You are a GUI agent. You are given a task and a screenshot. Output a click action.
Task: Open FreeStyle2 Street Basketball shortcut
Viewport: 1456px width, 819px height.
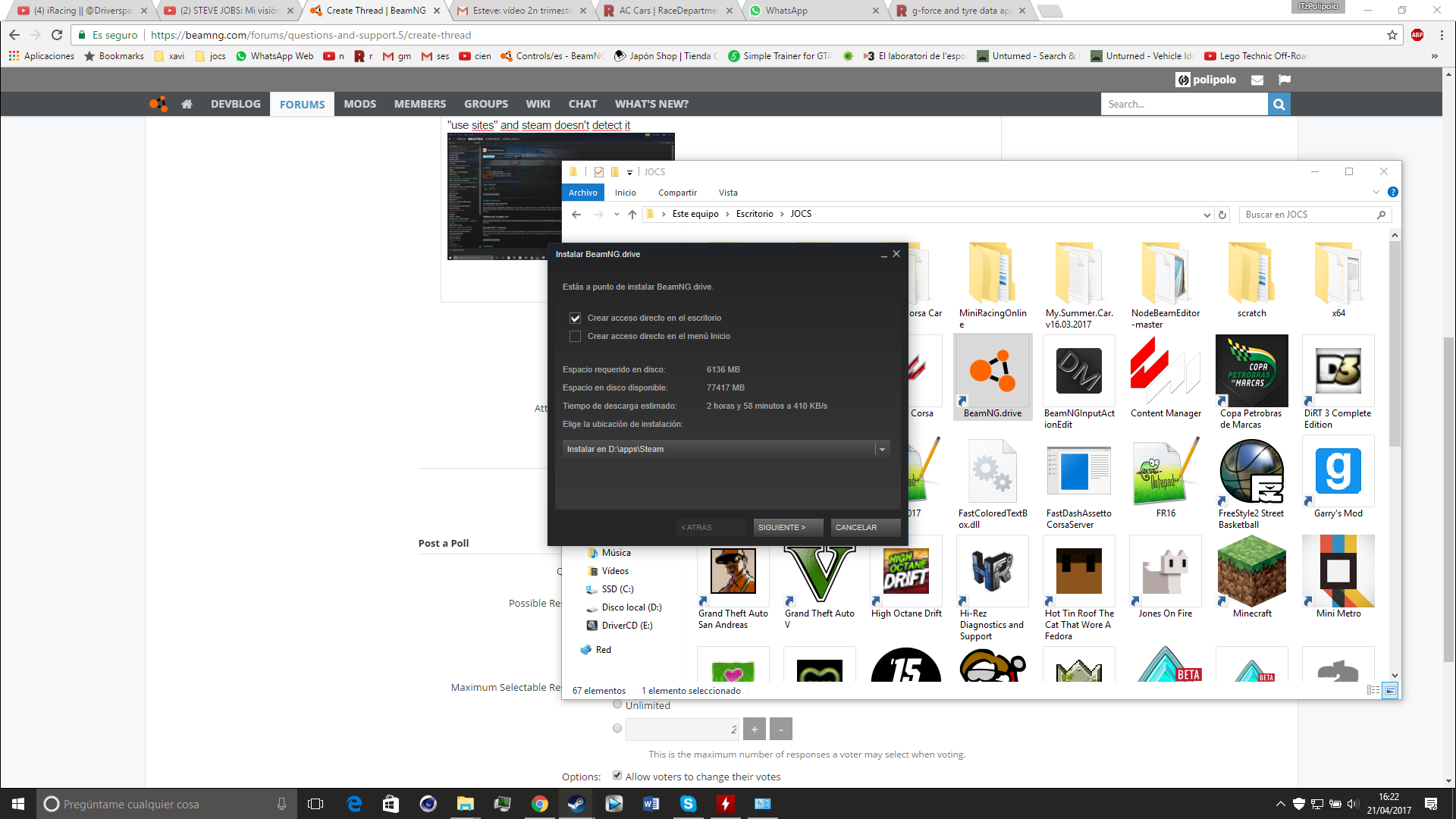pyautogui.click(x=1251, y=482)
